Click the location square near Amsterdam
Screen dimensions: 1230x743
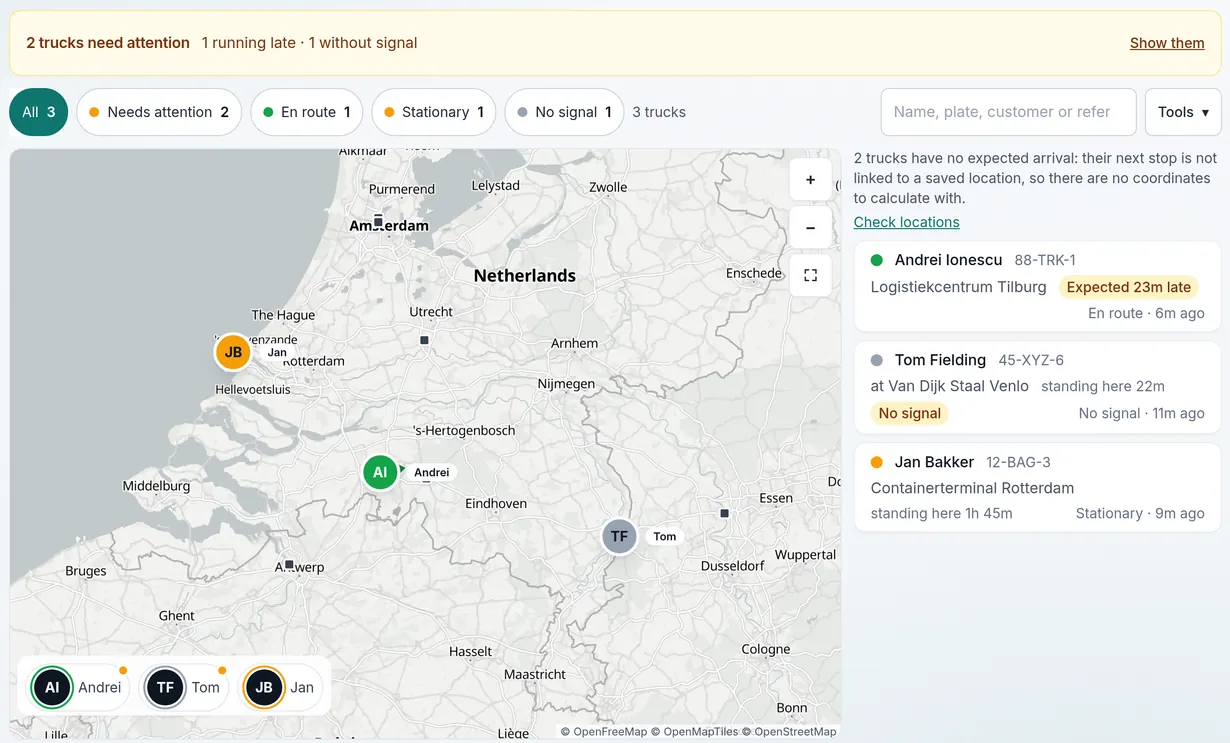point(378,220)
